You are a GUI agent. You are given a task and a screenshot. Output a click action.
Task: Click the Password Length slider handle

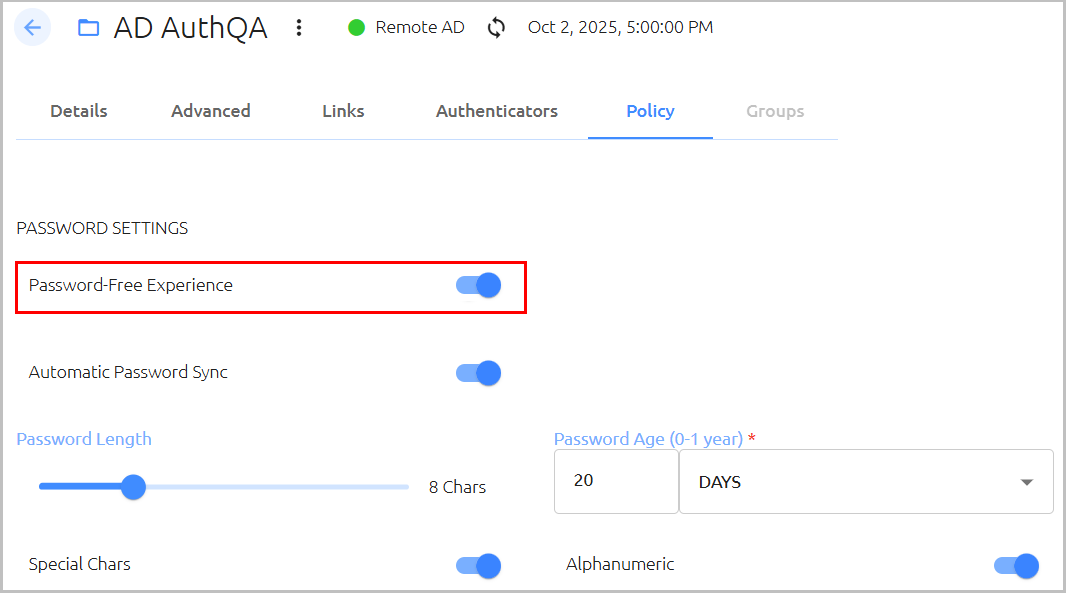click(133, 487)
